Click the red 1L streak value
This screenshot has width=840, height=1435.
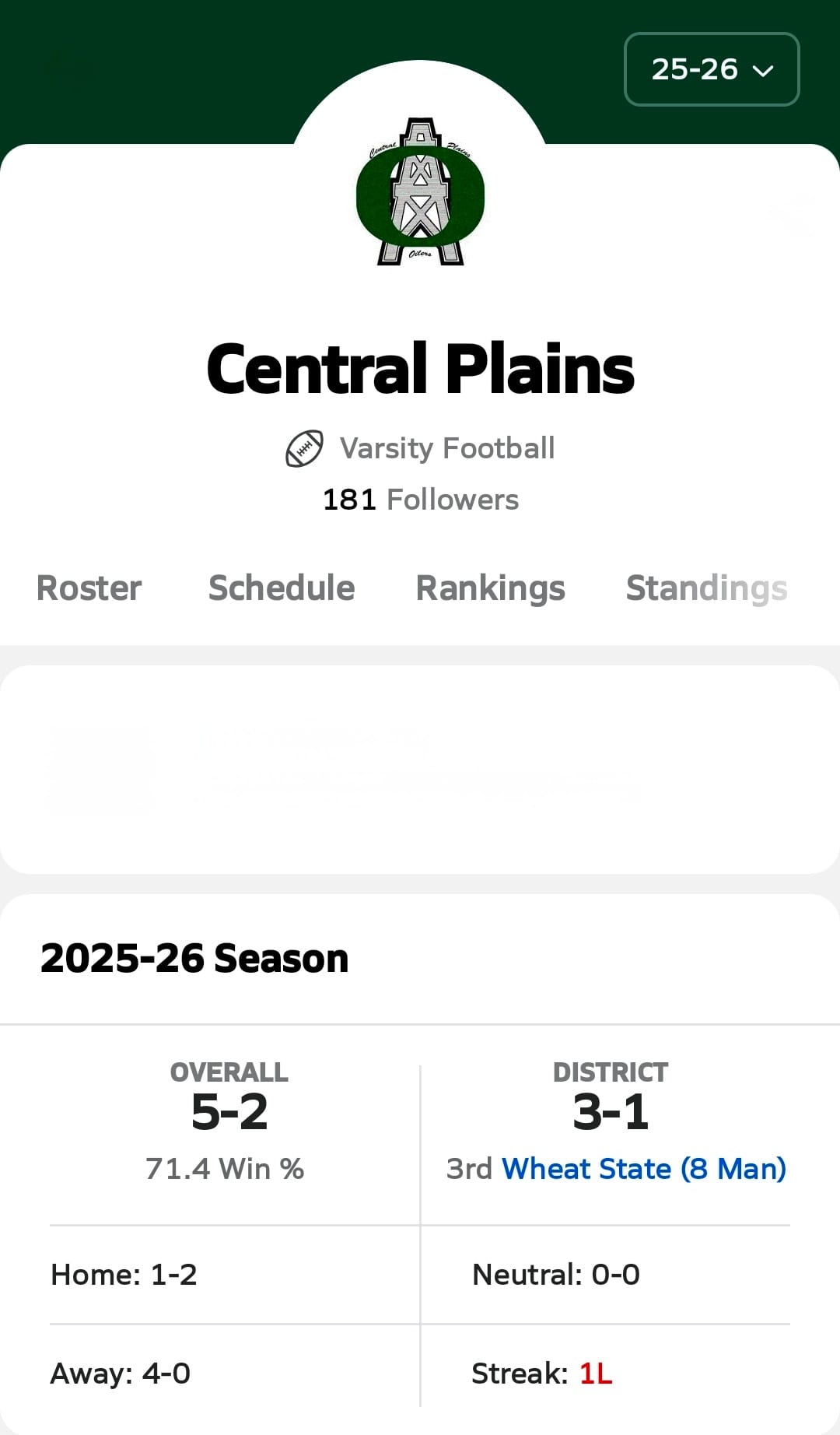596,1374
